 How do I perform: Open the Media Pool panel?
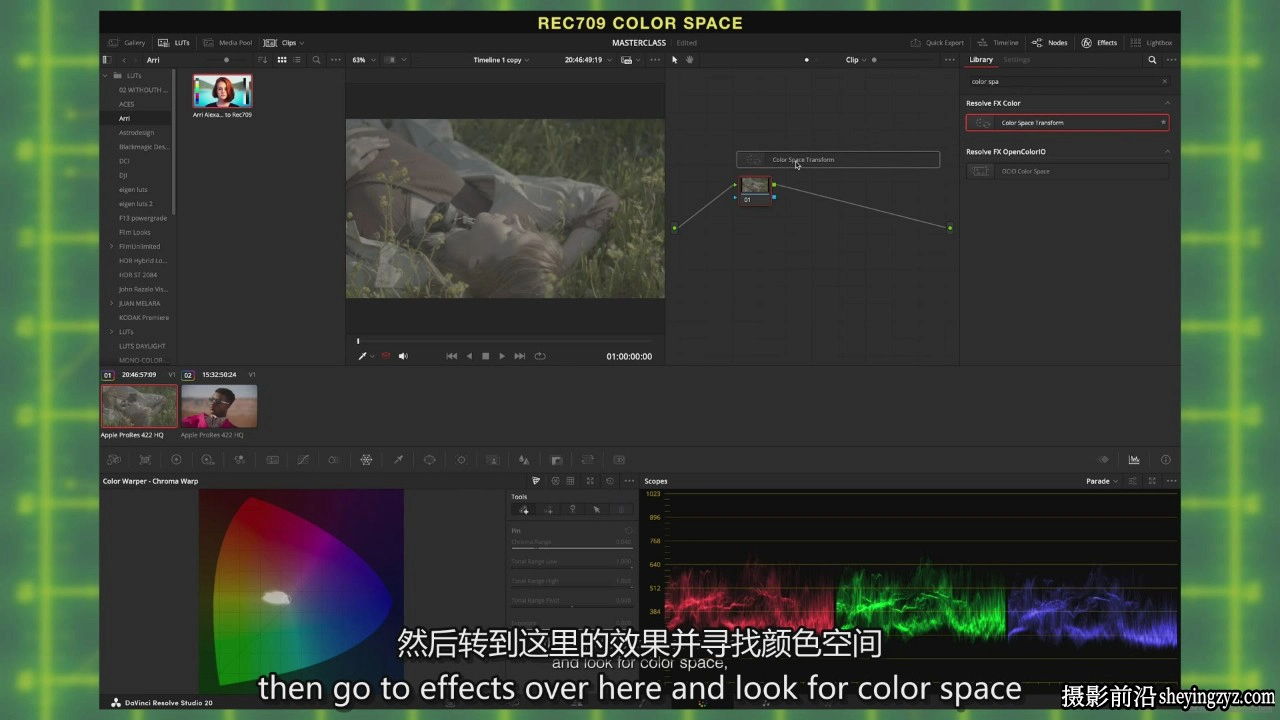(x=227, y=43)
